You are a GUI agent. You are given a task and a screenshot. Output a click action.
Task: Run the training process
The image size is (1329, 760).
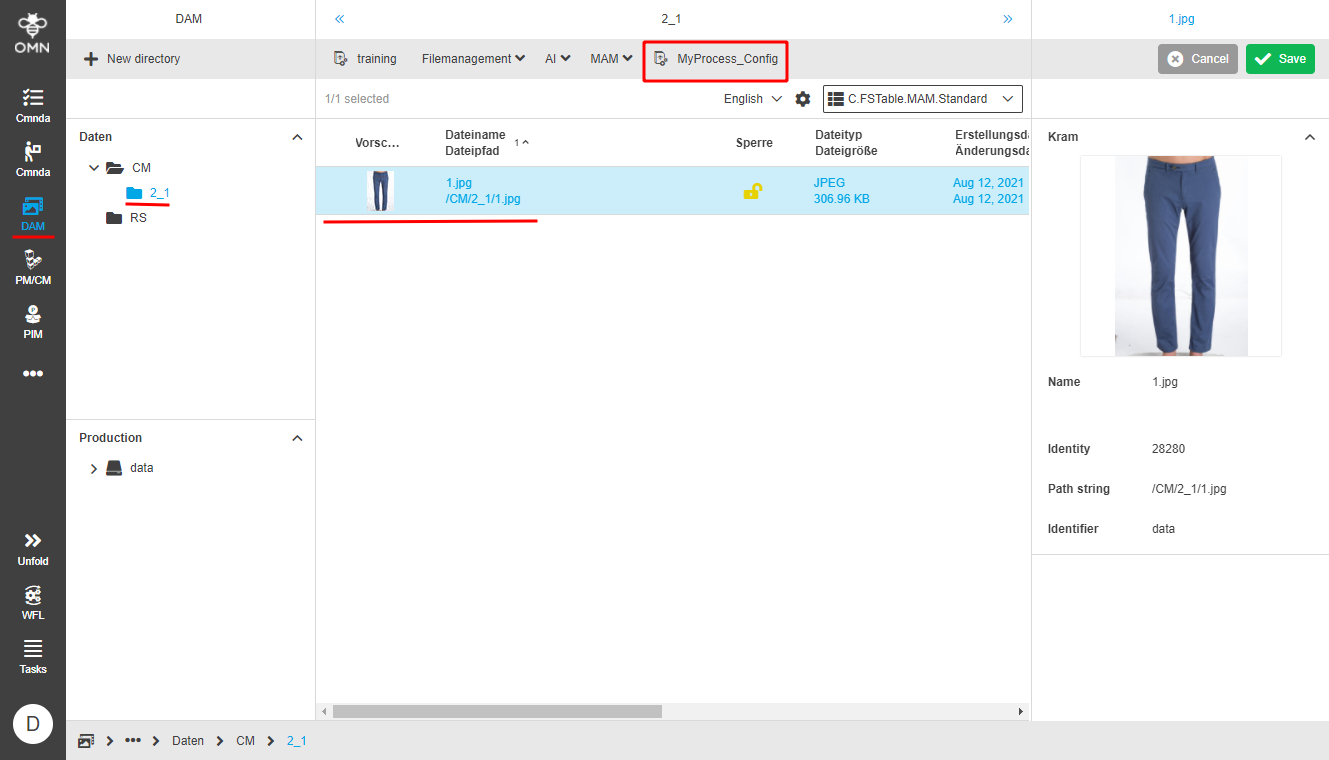pyautogui.click(x=365, y=59)
